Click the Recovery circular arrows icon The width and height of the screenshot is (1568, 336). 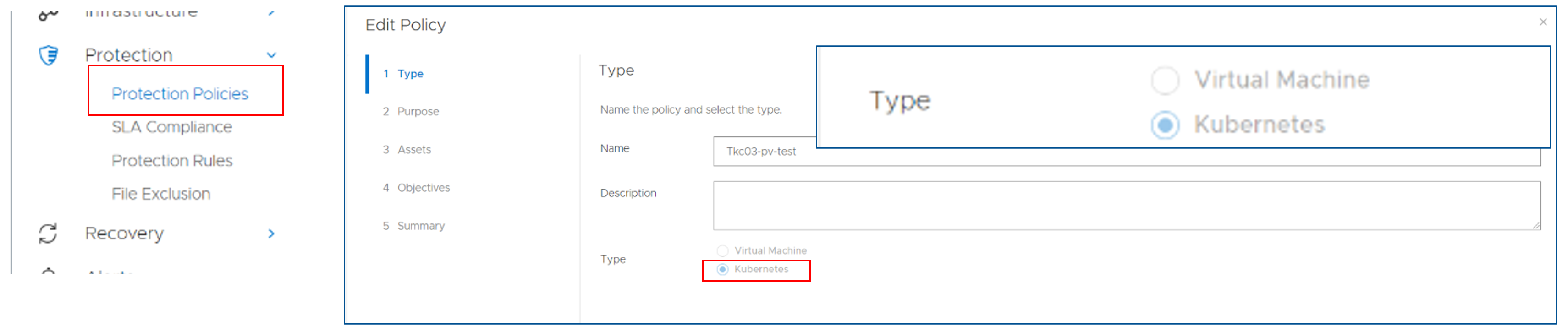click(48, 233)
